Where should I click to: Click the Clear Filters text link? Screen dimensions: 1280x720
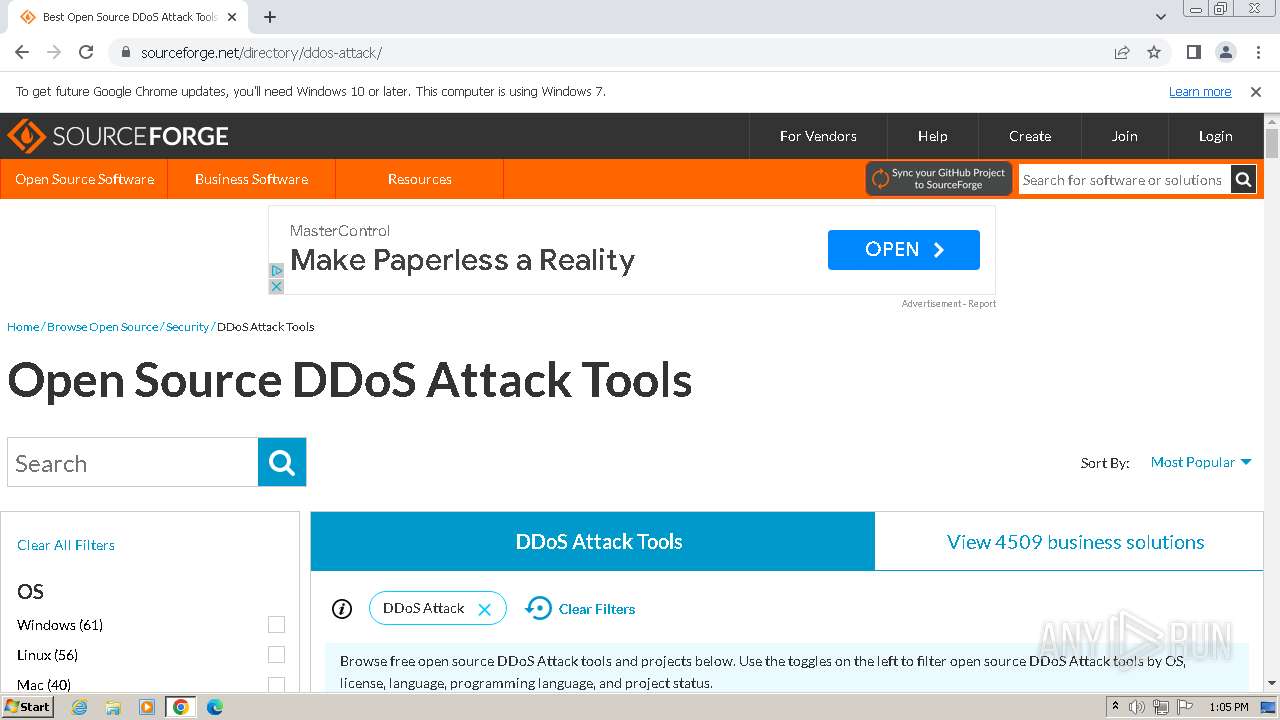click(597, 609)
